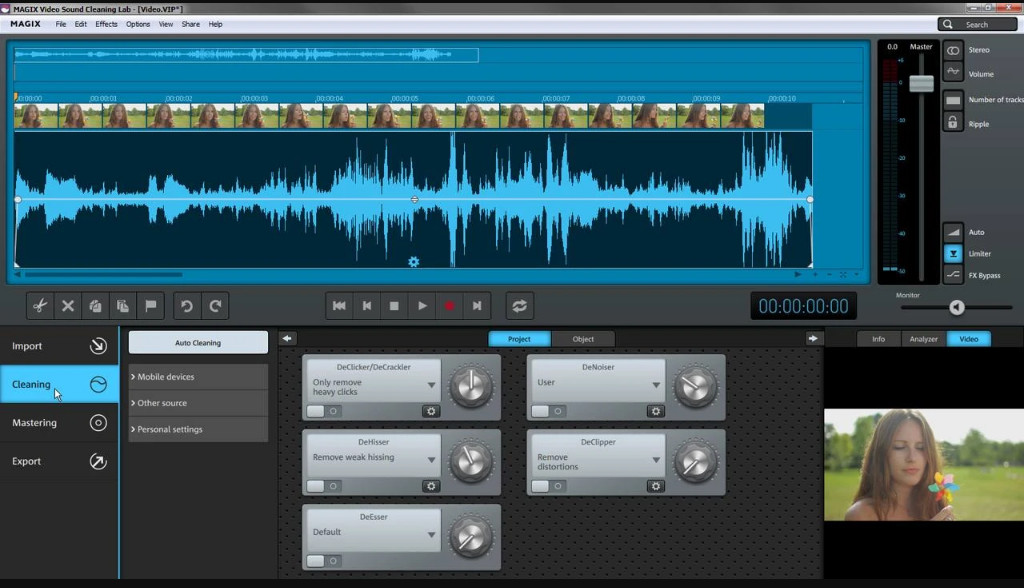Viewport: 1024px width, 588px height.
Task: Switch to the Analyzer tab
Action: [x=923, y=339]
